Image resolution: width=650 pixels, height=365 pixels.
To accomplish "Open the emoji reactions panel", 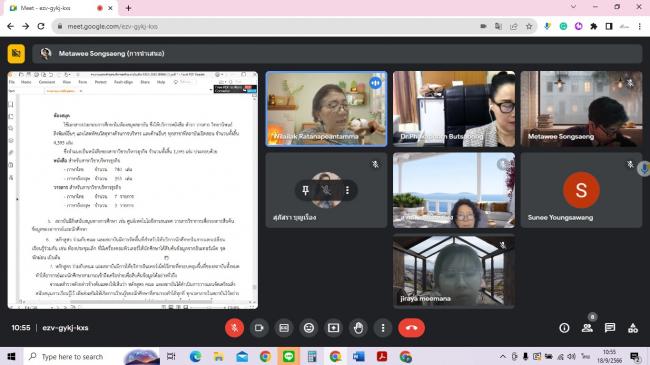I will (x=309, y=328).
